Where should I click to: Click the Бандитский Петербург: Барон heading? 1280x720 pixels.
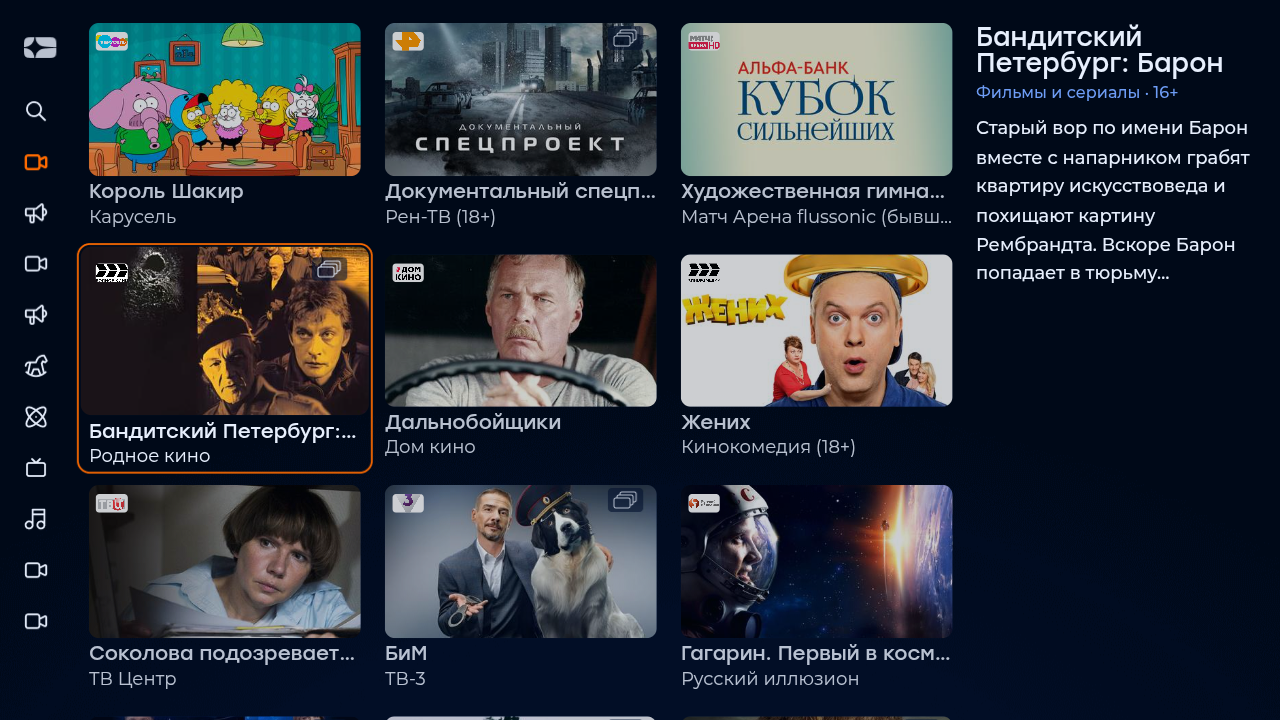click(1100, 50)
